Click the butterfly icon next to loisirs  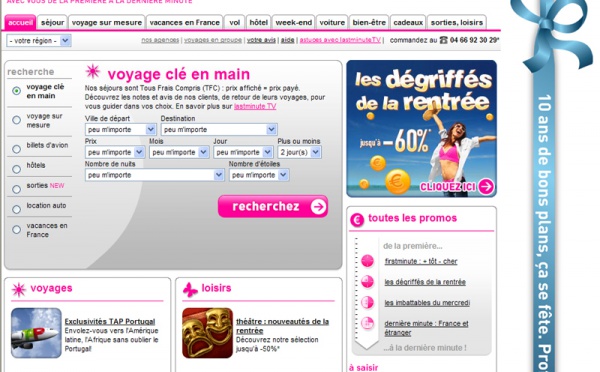pos(190,290)
